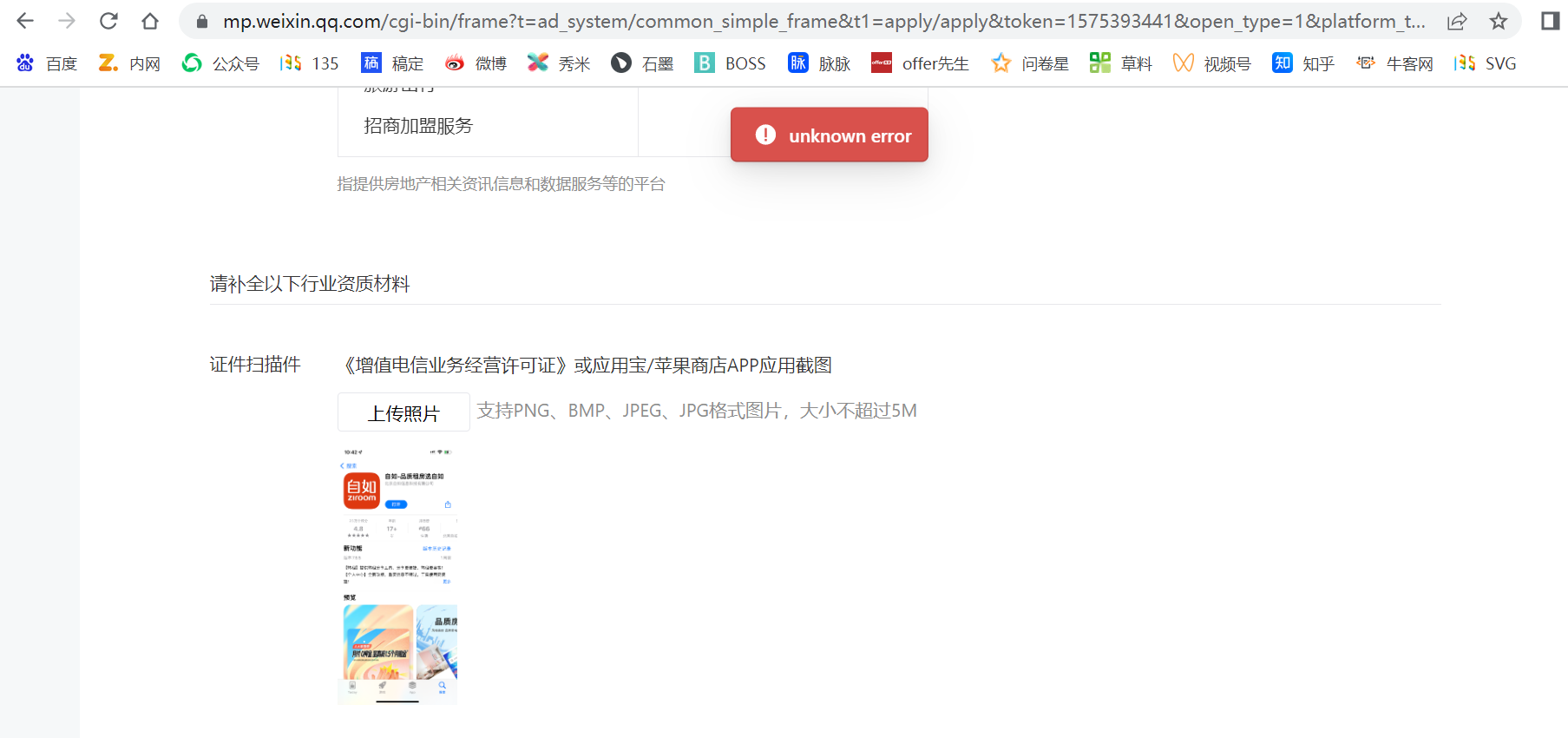Click the 请补全以下行业资质材料 heading
The image size is (1568, 738).
pos(310,284)
